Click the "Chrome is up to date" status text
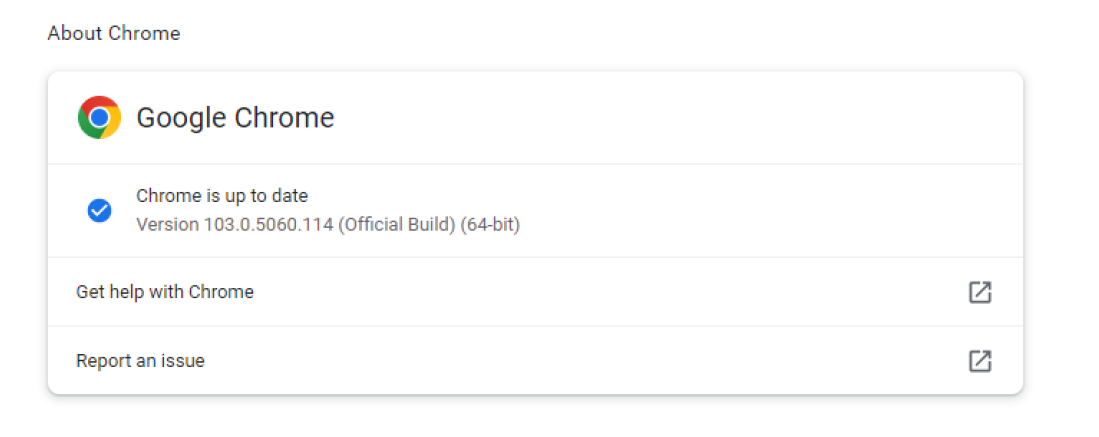 (x=222, y=196)
